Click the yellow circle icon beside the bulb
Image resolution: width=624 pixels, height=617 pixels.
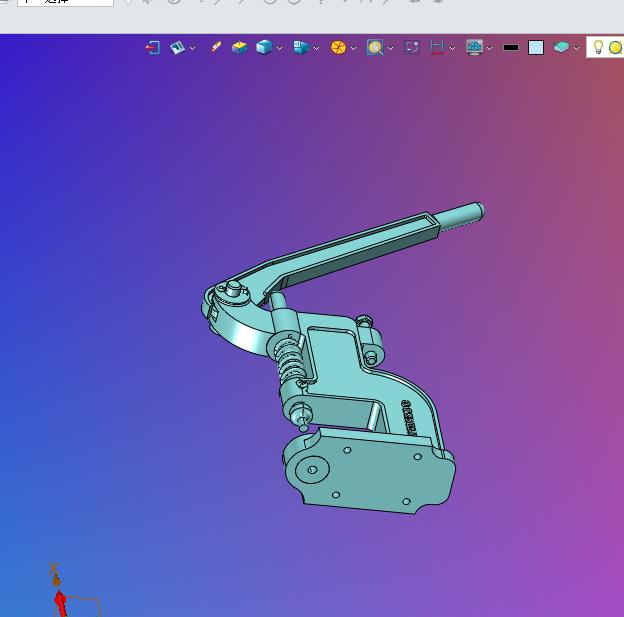pyautogui.click(x=616, y=48)
